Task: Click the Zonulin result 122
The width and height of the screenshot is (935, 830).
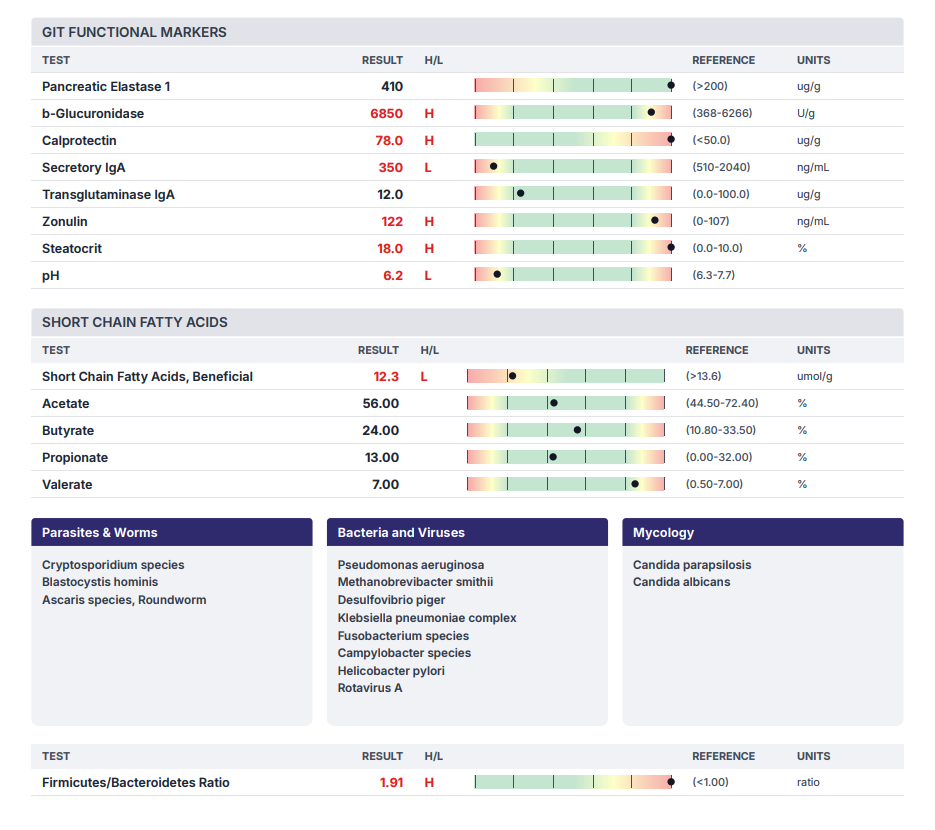Action: [392, 222]
